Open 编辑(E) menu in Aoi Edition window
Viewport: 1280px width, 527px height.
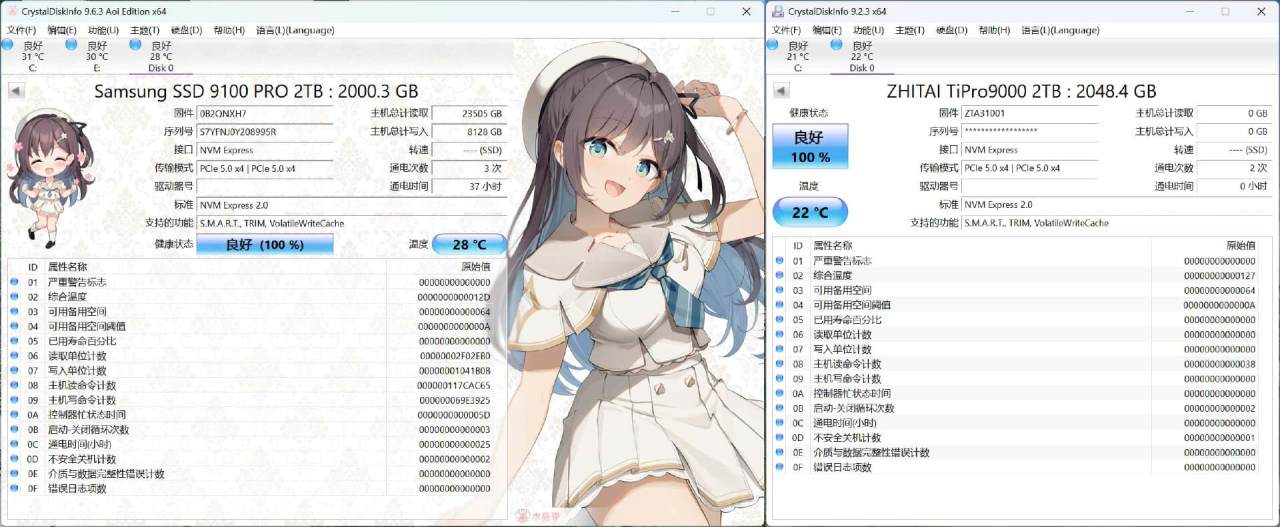click(62, 30)
